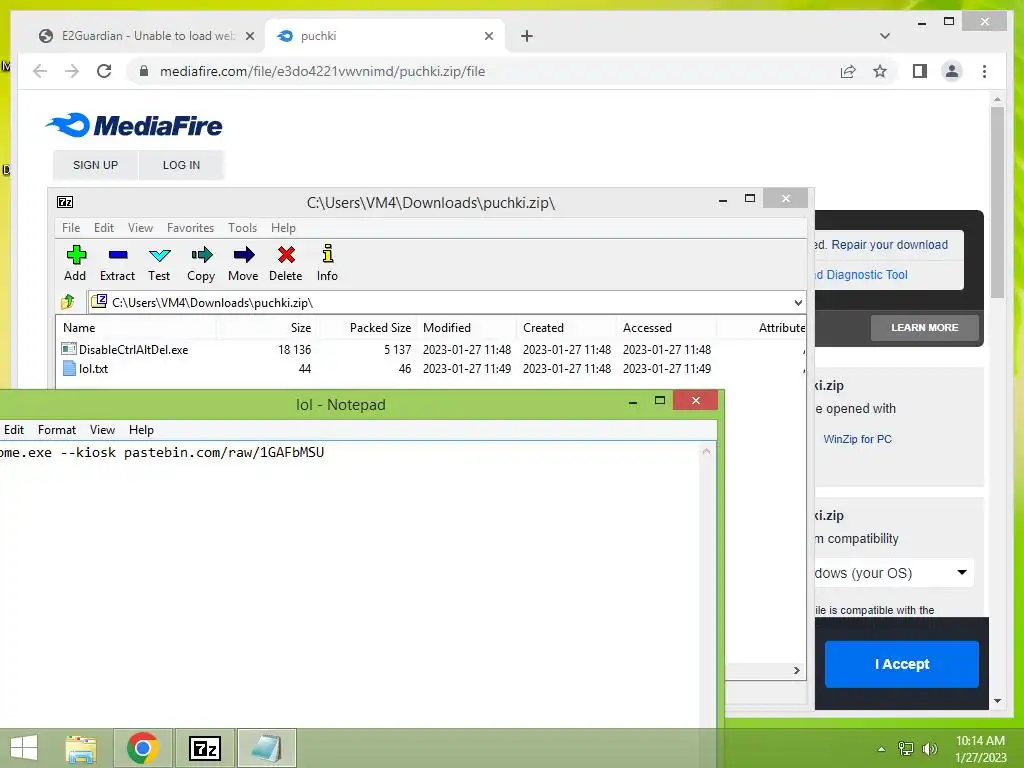Click the SIGN UP button on MediaFire
This screenshot has height=768, width=1024.
[95, 165]
